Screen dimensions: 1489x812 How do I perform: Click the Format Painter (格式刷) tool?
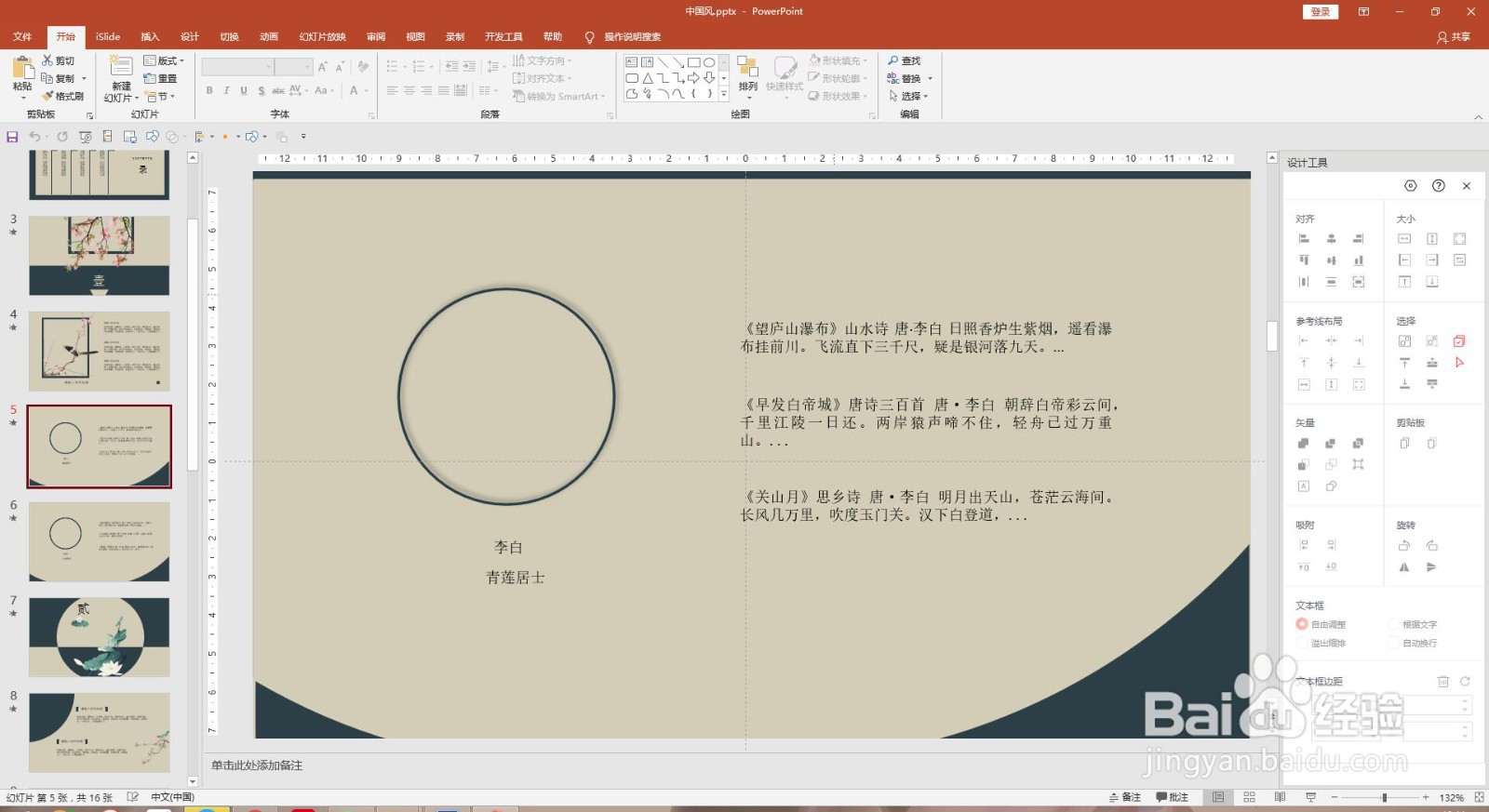(x=62, y=96)
